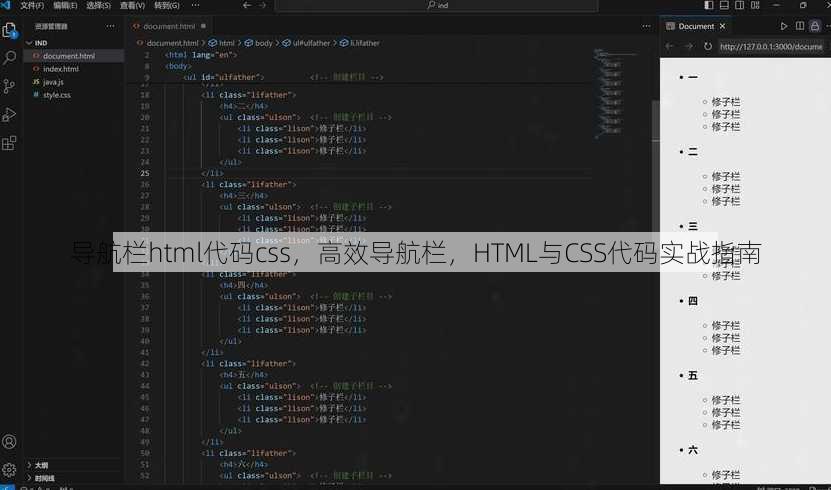Image resolution: width=831 pixels, height=490 pixels.
Task: Split the preview editor
Action: click(800, 26)
